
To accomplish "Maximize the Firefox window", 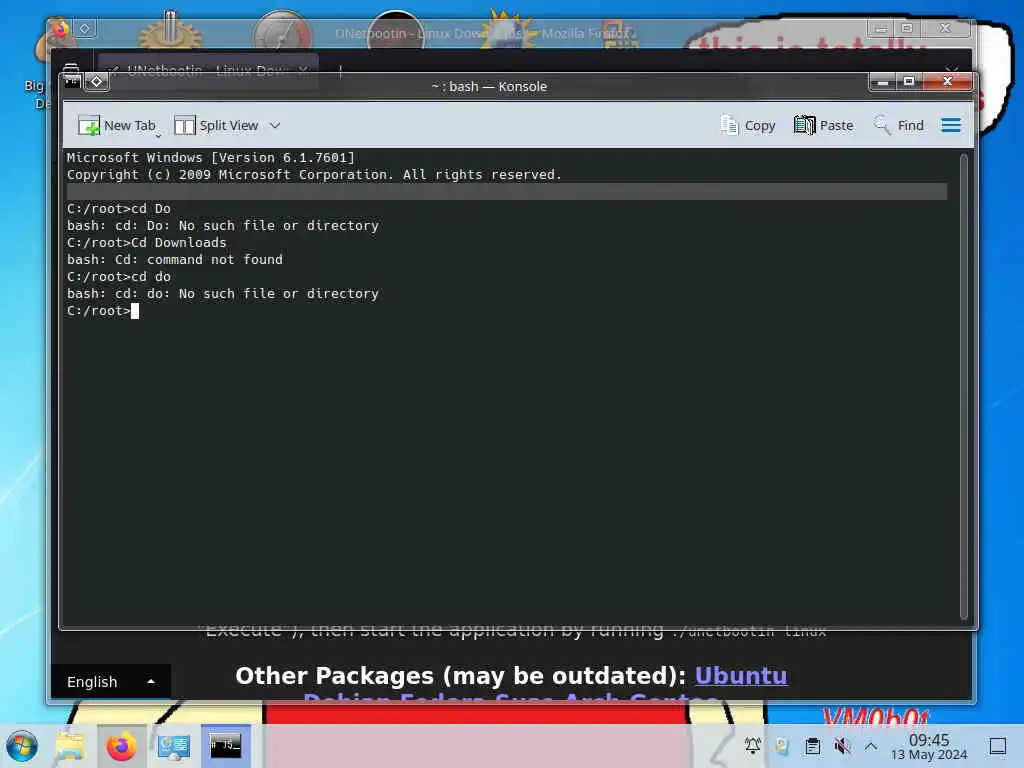I will [906, 28].
